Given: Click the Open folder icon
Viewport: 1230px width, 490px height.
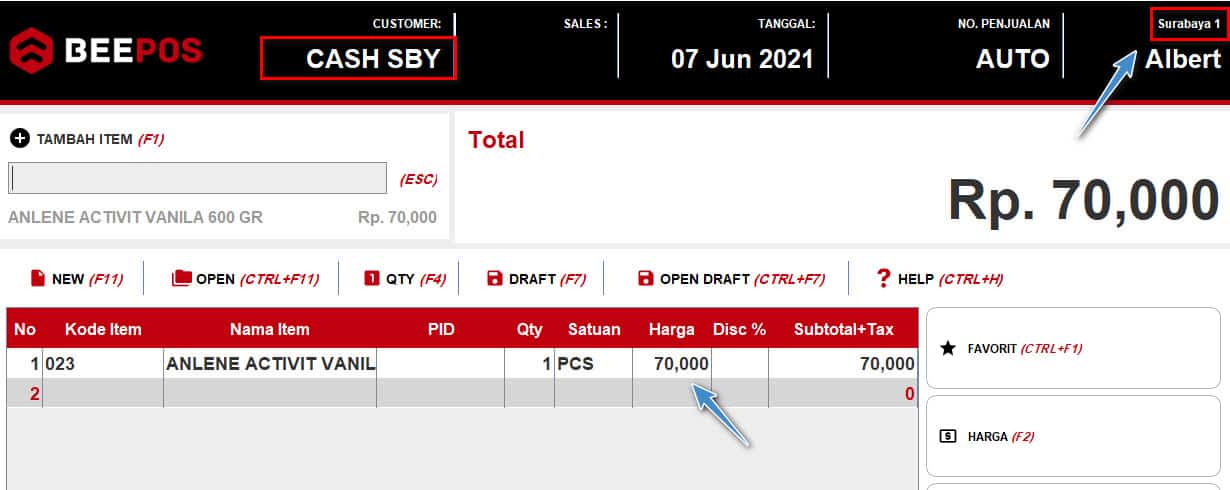Looking at the screenshot, I should pyautogui.click(x=181, y=279).
